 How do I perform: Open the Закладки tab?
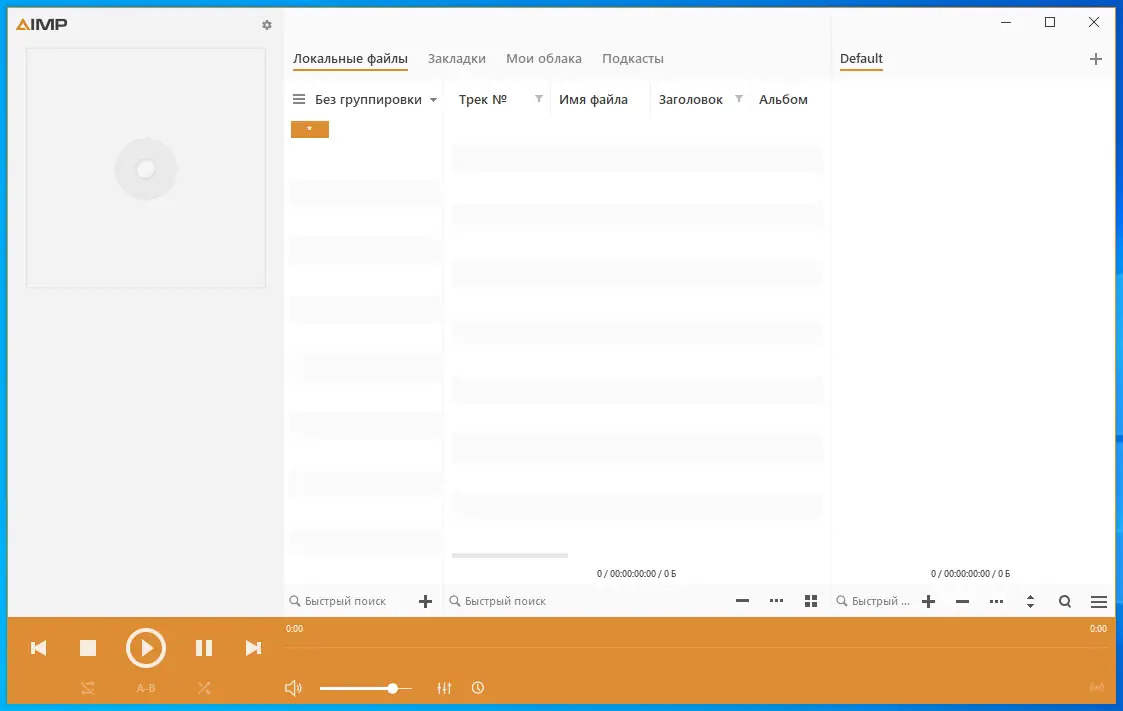pos(457,59)
